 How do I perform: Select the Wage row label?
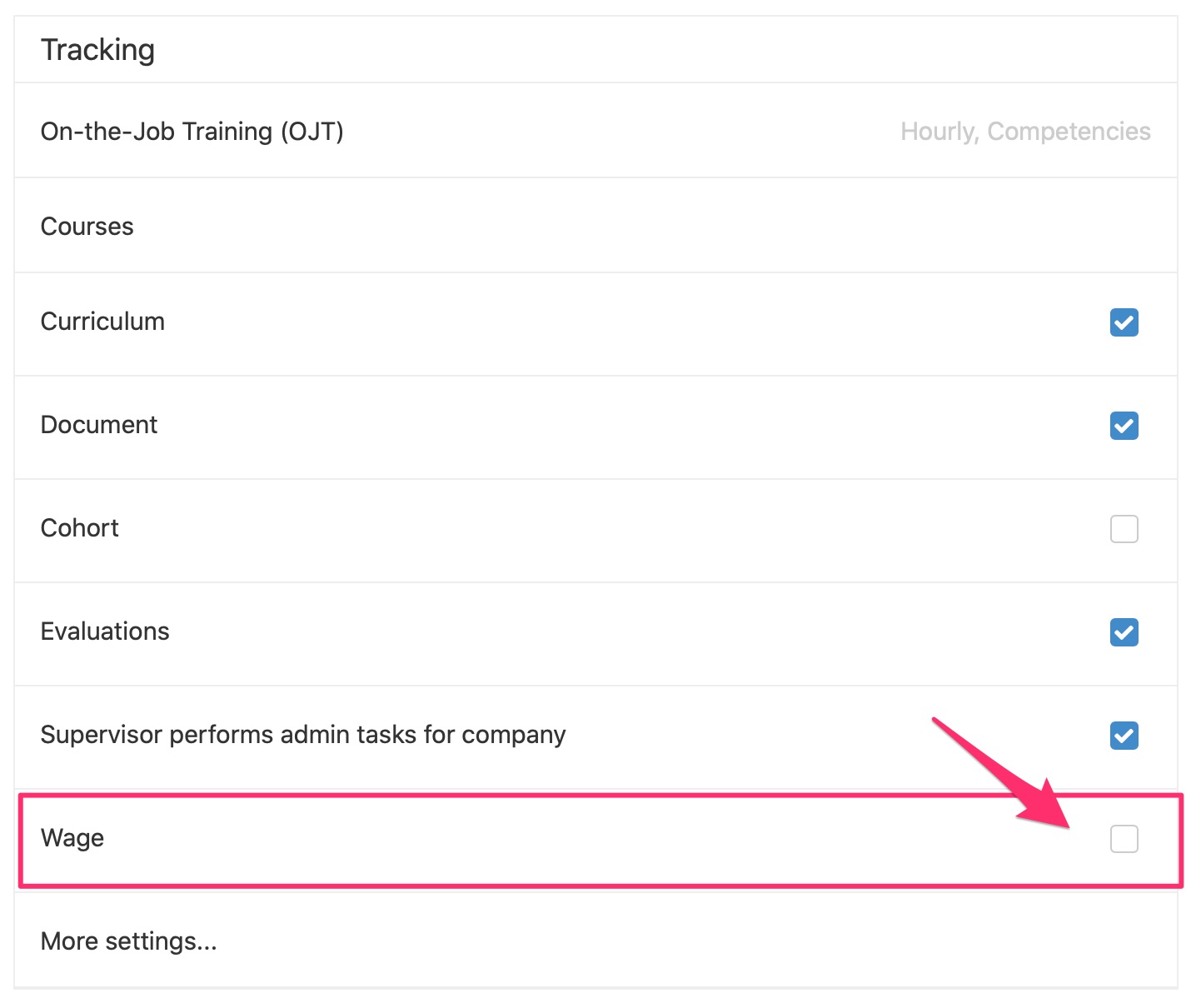pos(72,838)
